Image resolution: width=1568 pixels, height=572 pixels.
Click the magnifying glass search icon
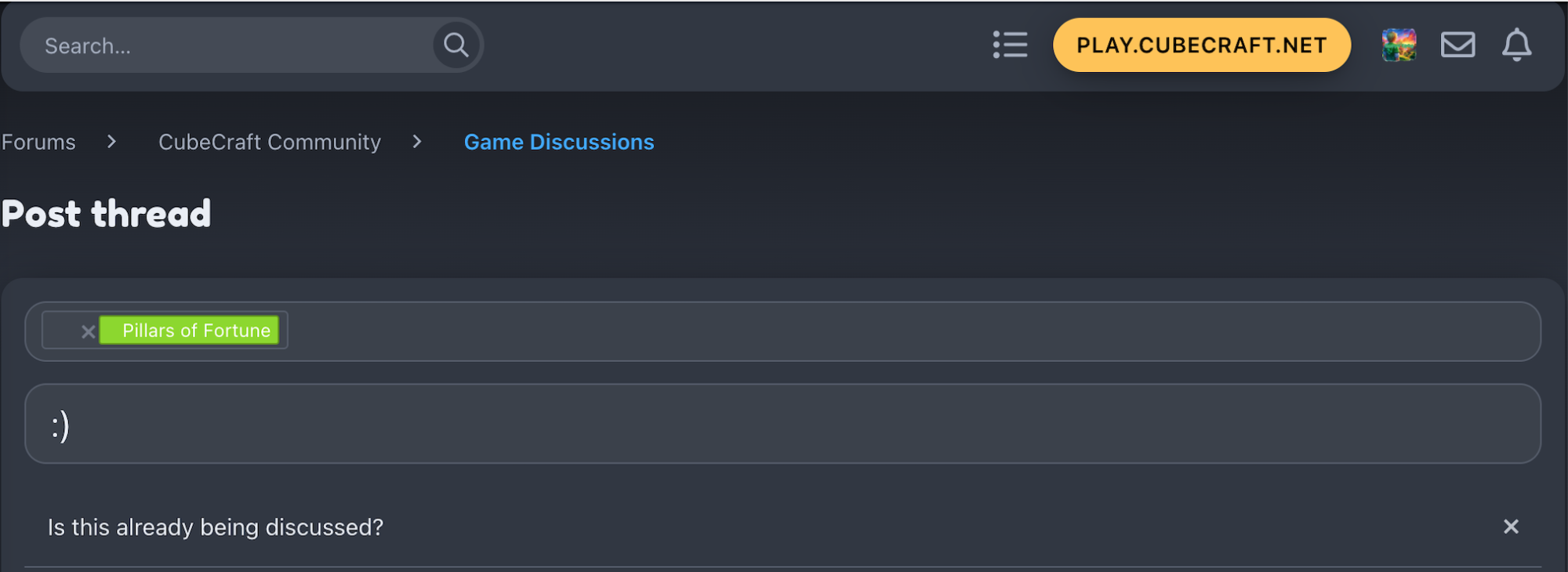(x=456, y=45)
